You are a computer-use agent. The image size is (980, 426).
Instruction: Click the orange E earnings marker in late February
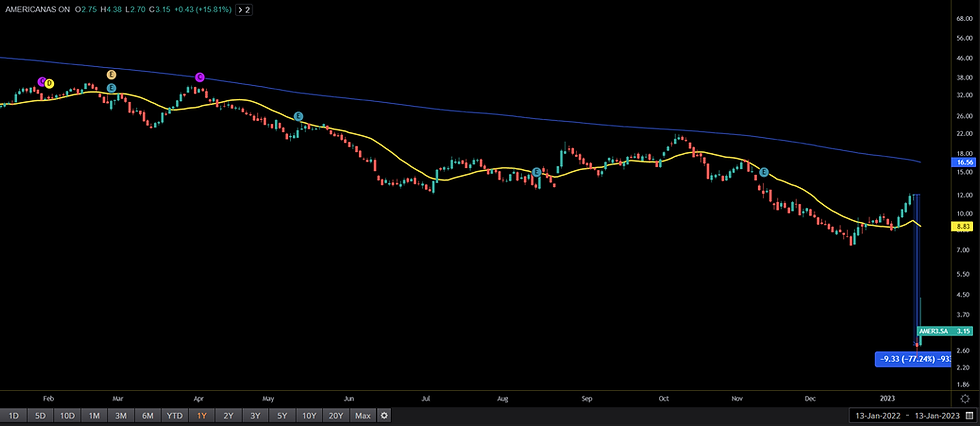[x=112, y=75]
